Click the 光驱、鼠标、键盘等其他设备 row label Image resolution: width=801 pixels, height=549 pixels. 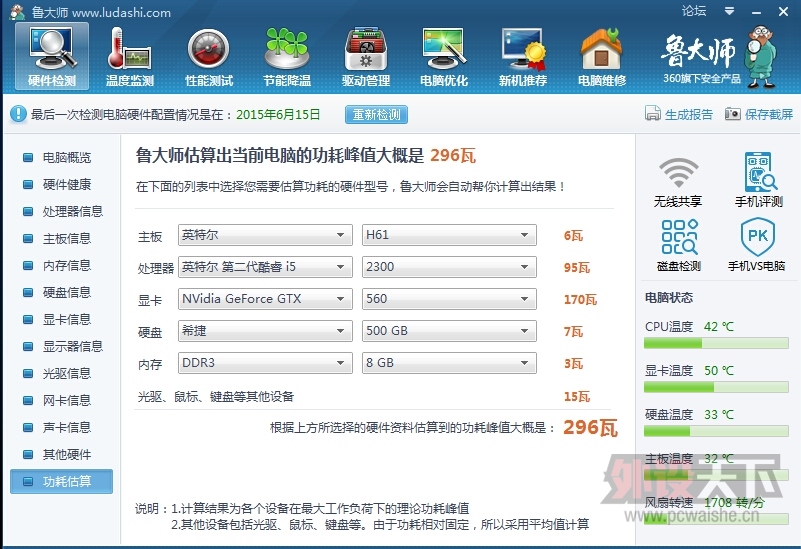coord(216,396)
